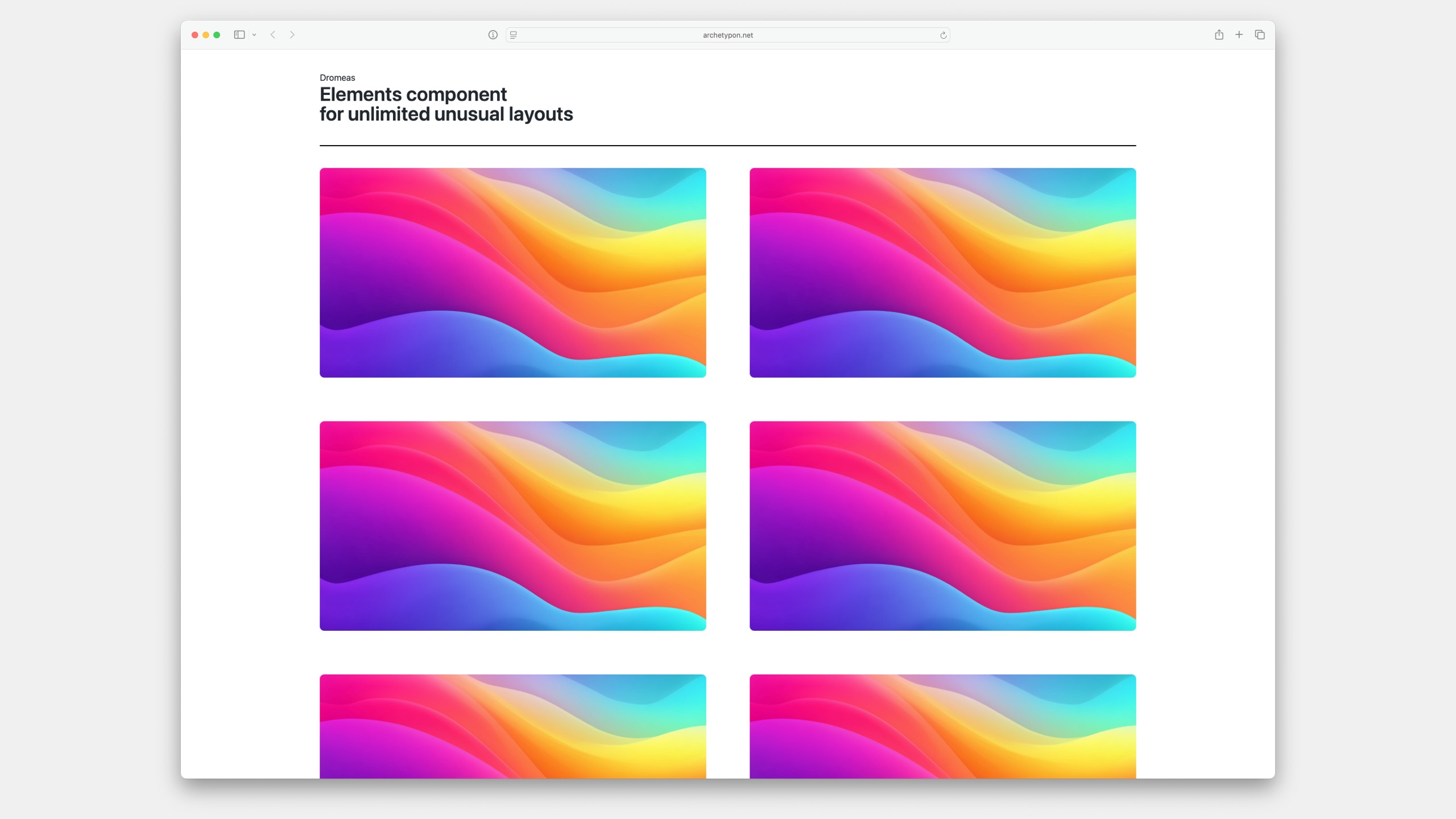This screenshot has height=819, width=1456.
Task: Reload the page with refresh icon
Action: point(943,35)
